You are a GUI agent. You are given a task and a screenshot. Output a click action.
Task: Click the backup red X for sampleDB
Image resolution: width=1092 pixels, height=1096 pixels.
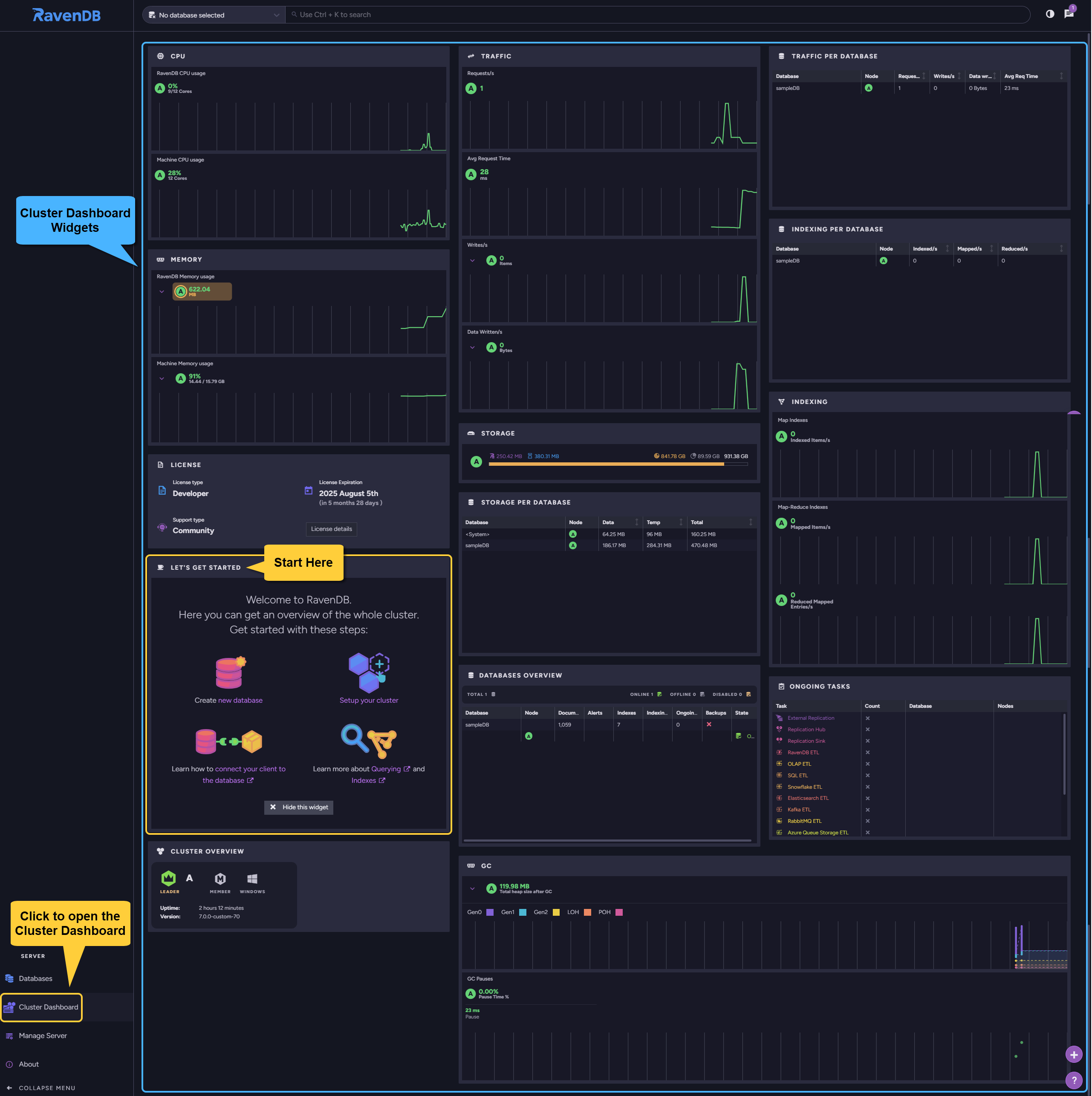coord(709,724)
